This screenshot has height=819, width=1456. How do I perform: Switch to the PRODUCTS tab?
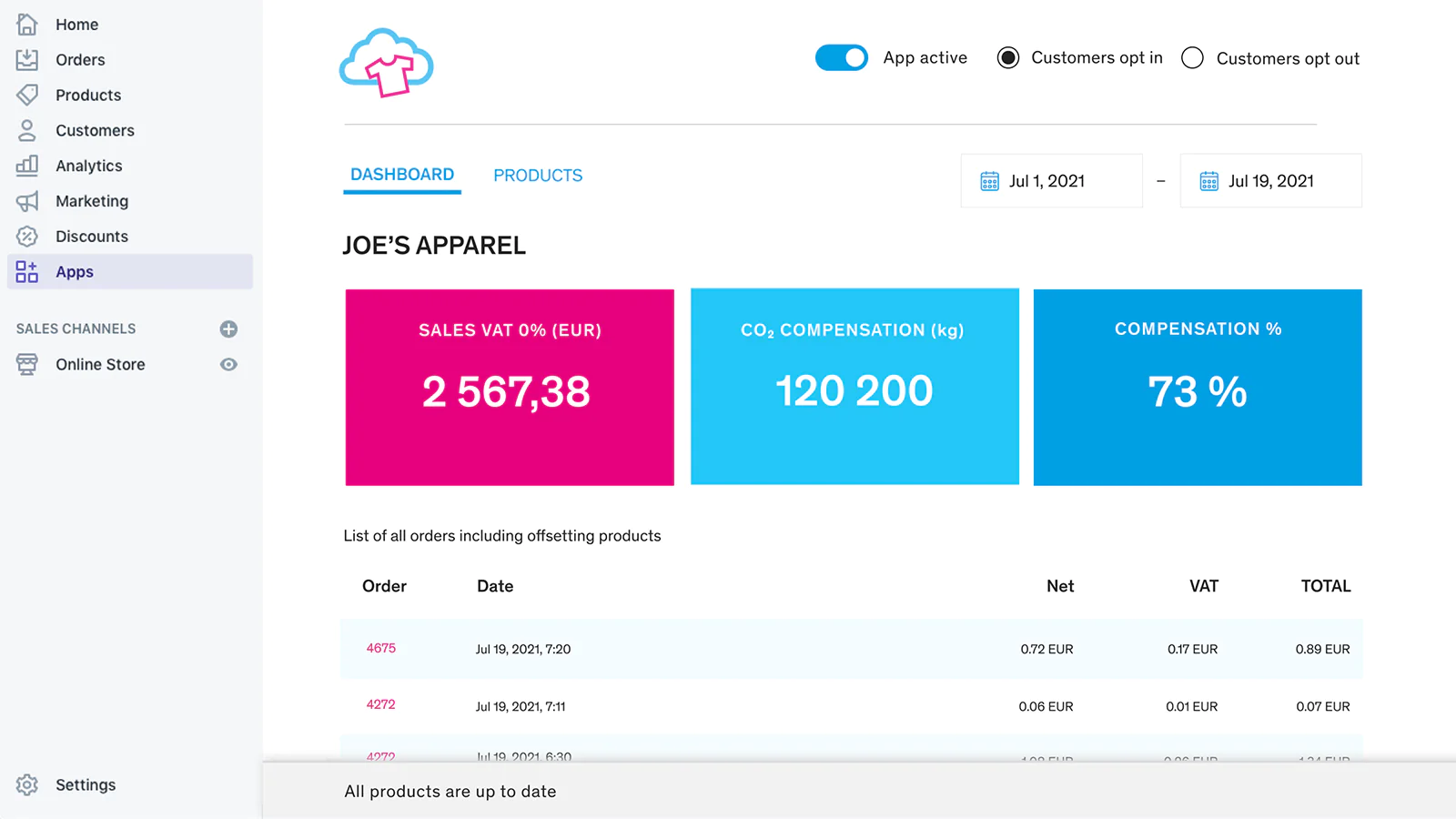tap(538, 176)
